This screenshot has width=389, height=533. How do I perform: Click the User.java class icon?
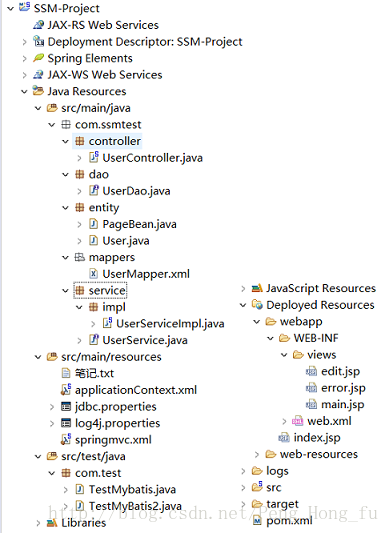tap(94, 241)
